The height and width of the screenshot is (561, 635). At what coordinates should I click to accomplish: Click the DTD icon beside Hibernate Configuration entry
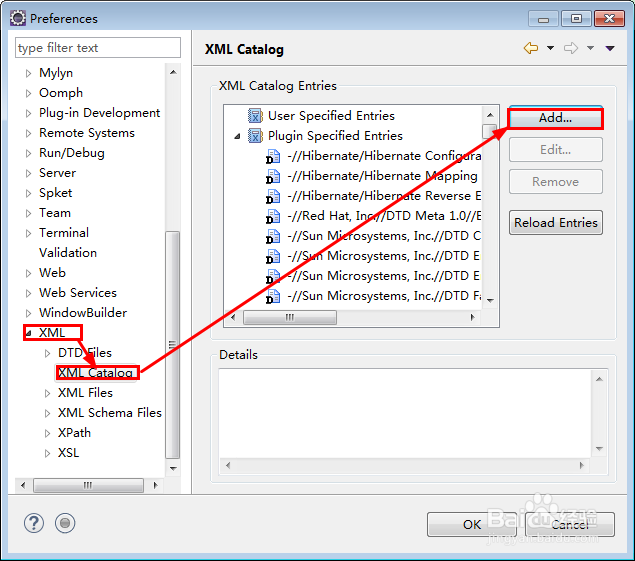click(x=273, y=156)
